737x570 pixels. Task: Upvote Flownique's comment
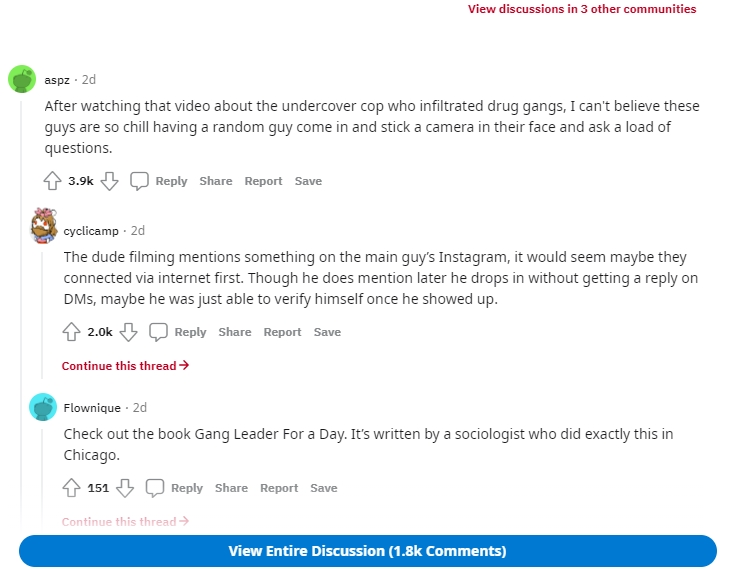click(x=71, y=488)
